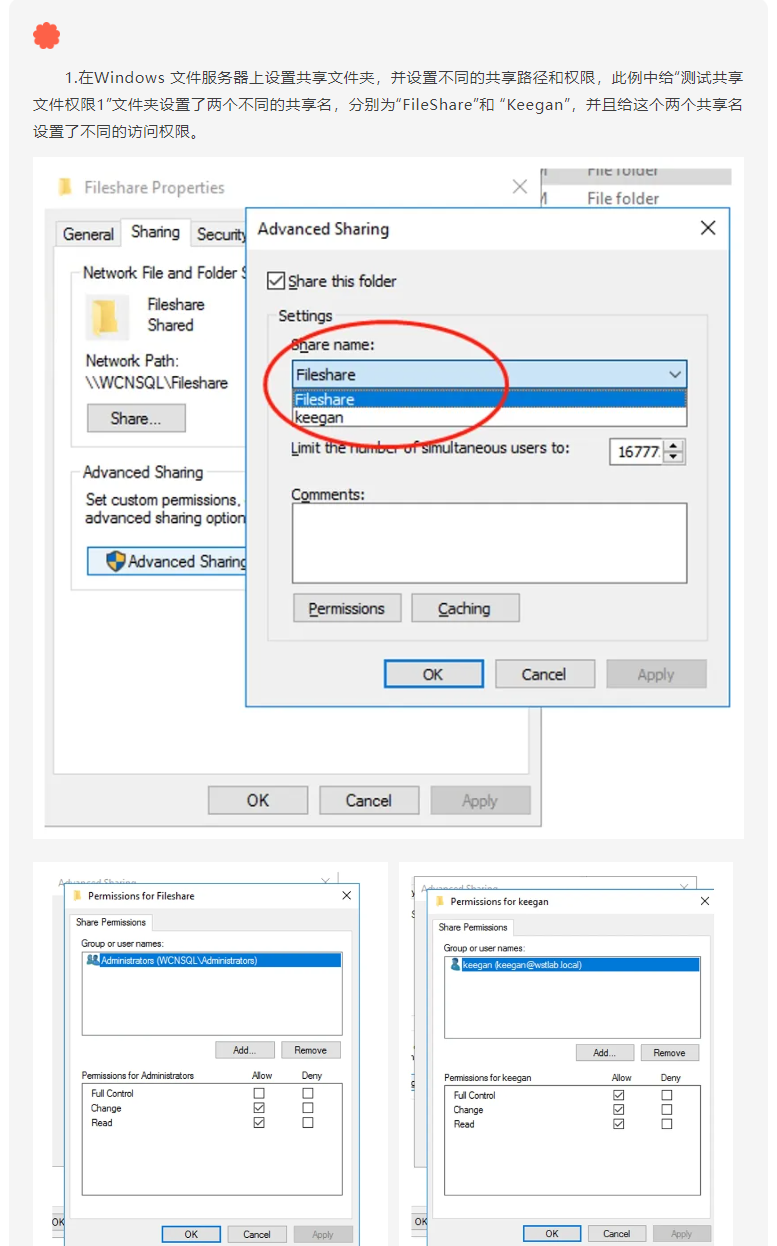This screenshot has width=777, height=1246.
Task: Check Allow Full Control for Administrators
Action: click(260, 1094)
